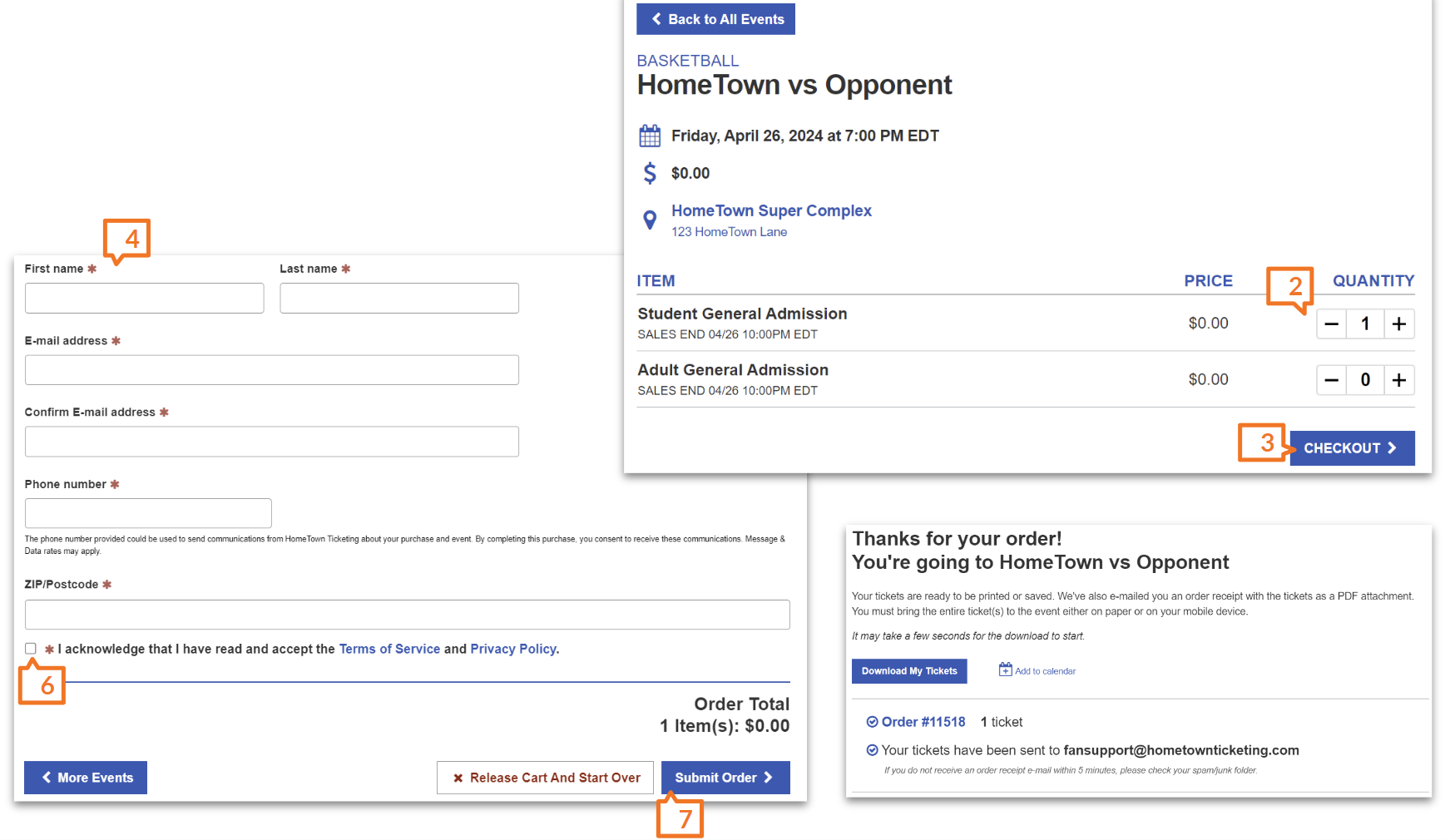
Task: Click the dollar sign price icon
Action: (650, 173)
